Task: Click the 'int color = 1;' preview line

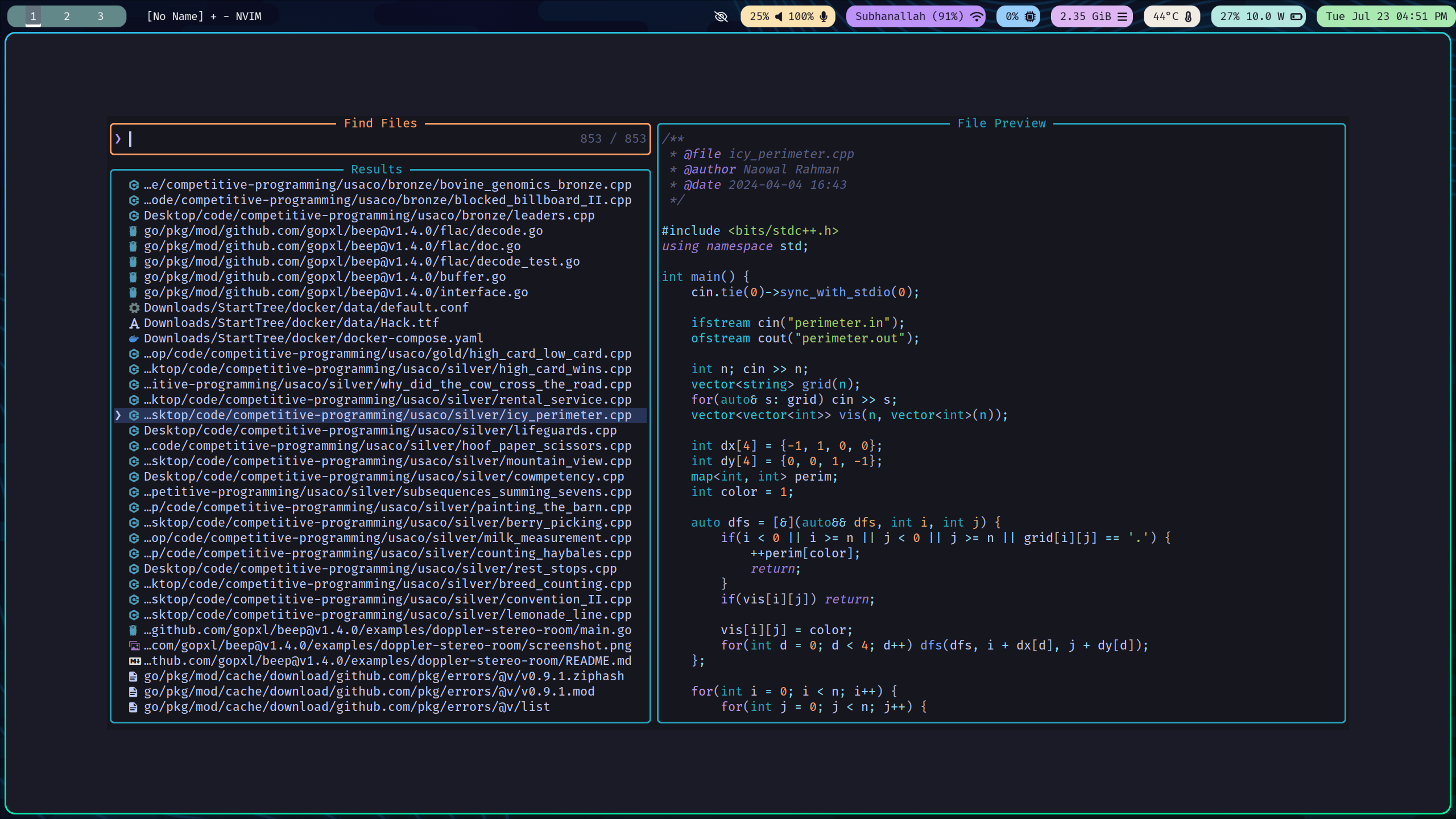Action: pyautogui.click(x=742, y=492)
